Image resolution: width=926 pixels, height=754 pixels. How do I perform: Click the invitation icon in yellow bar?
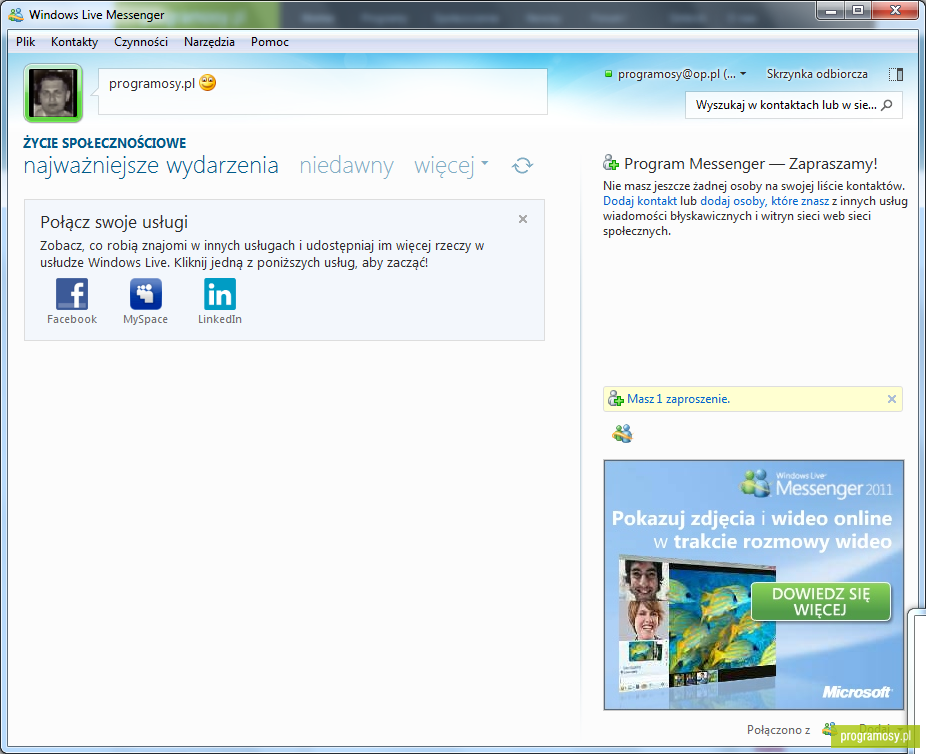pos(616,399)
